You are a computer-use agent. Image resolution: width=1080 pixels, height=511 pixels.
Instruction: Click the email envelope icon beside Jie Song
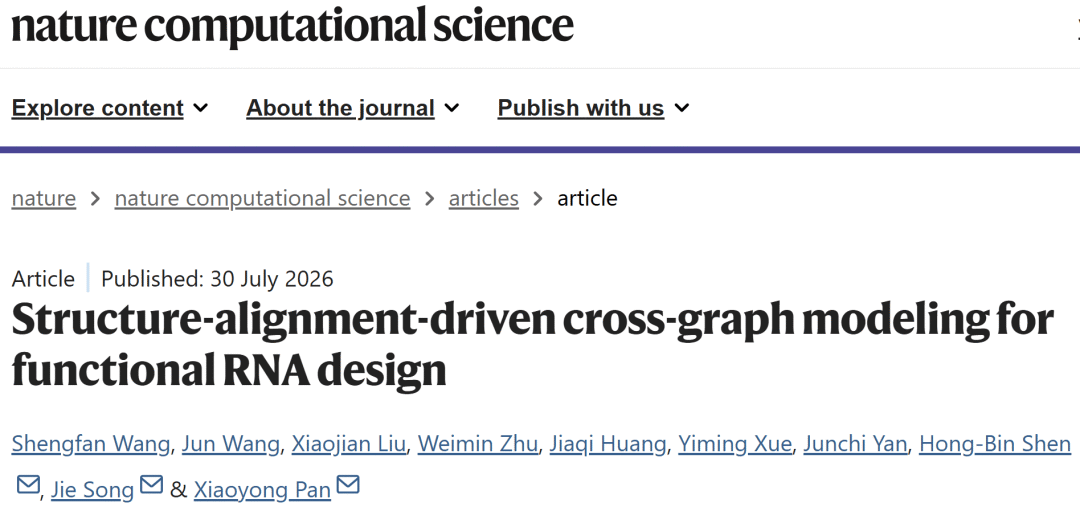point(151,485)
